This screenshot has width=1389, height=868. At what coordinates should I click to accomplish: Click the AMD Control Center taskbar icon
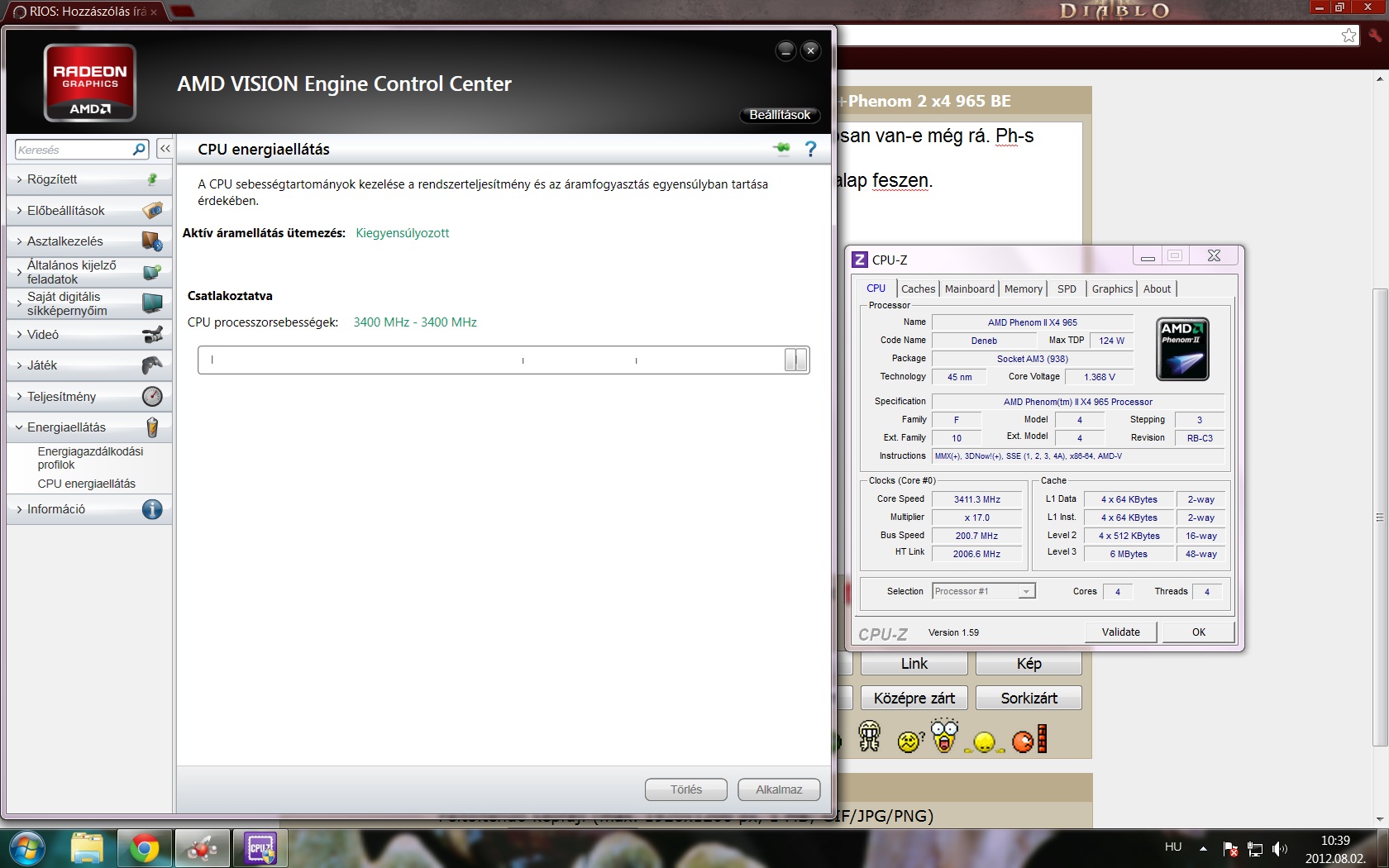coord(203,848)
